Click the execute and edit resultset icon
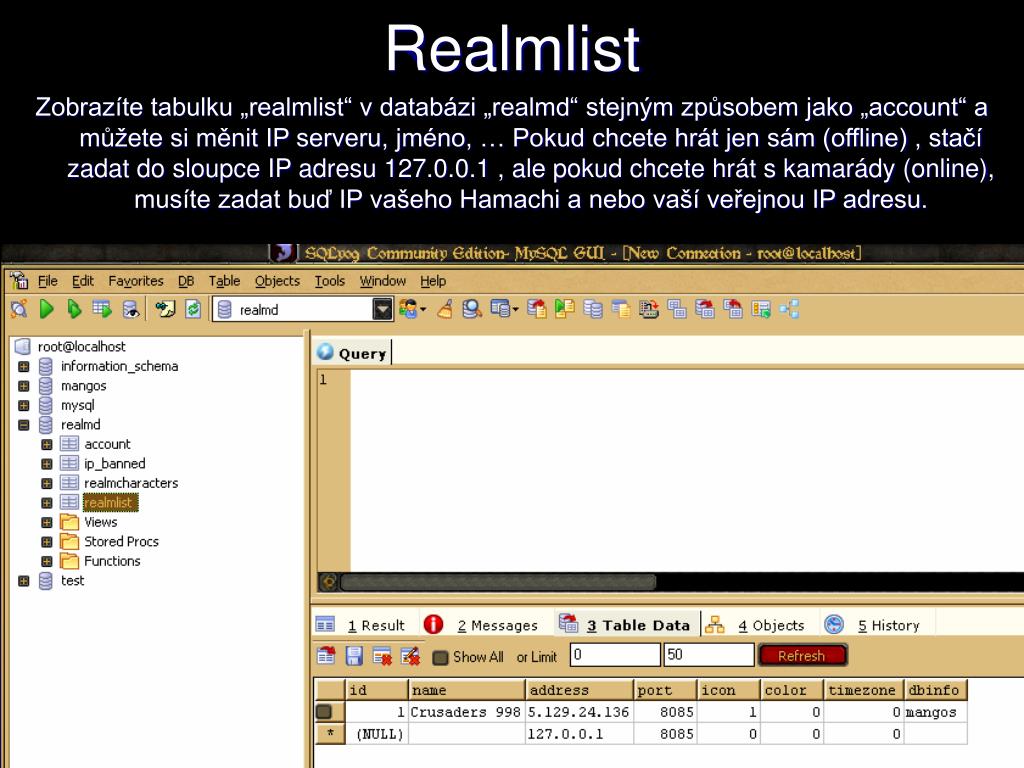This screenshot has height=768, width=1024. pyautogui.click(x=102, y=309)
